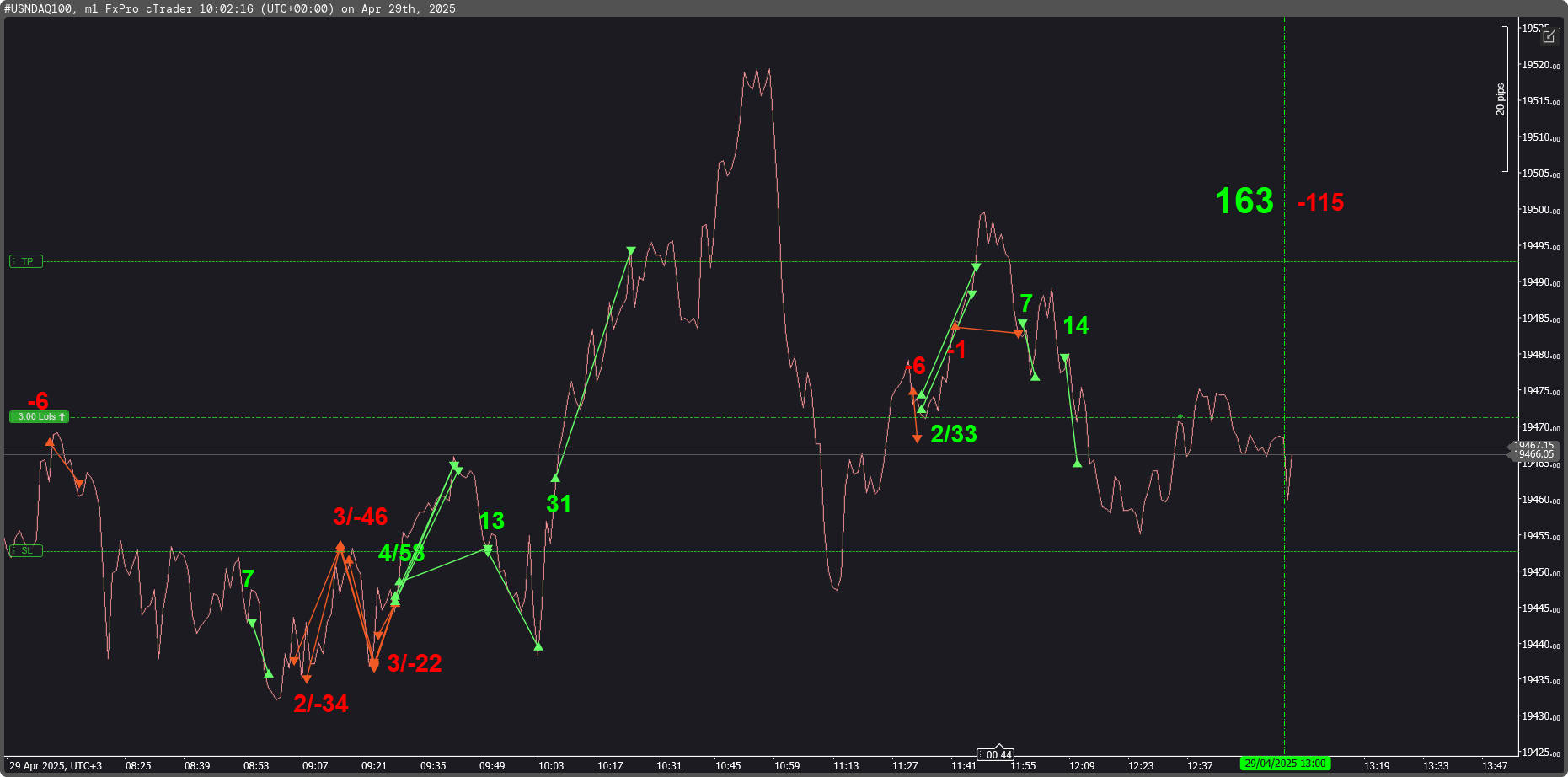
Task: Click the green 29/04/2025 13:00 time label
Action: (1284, 764)
